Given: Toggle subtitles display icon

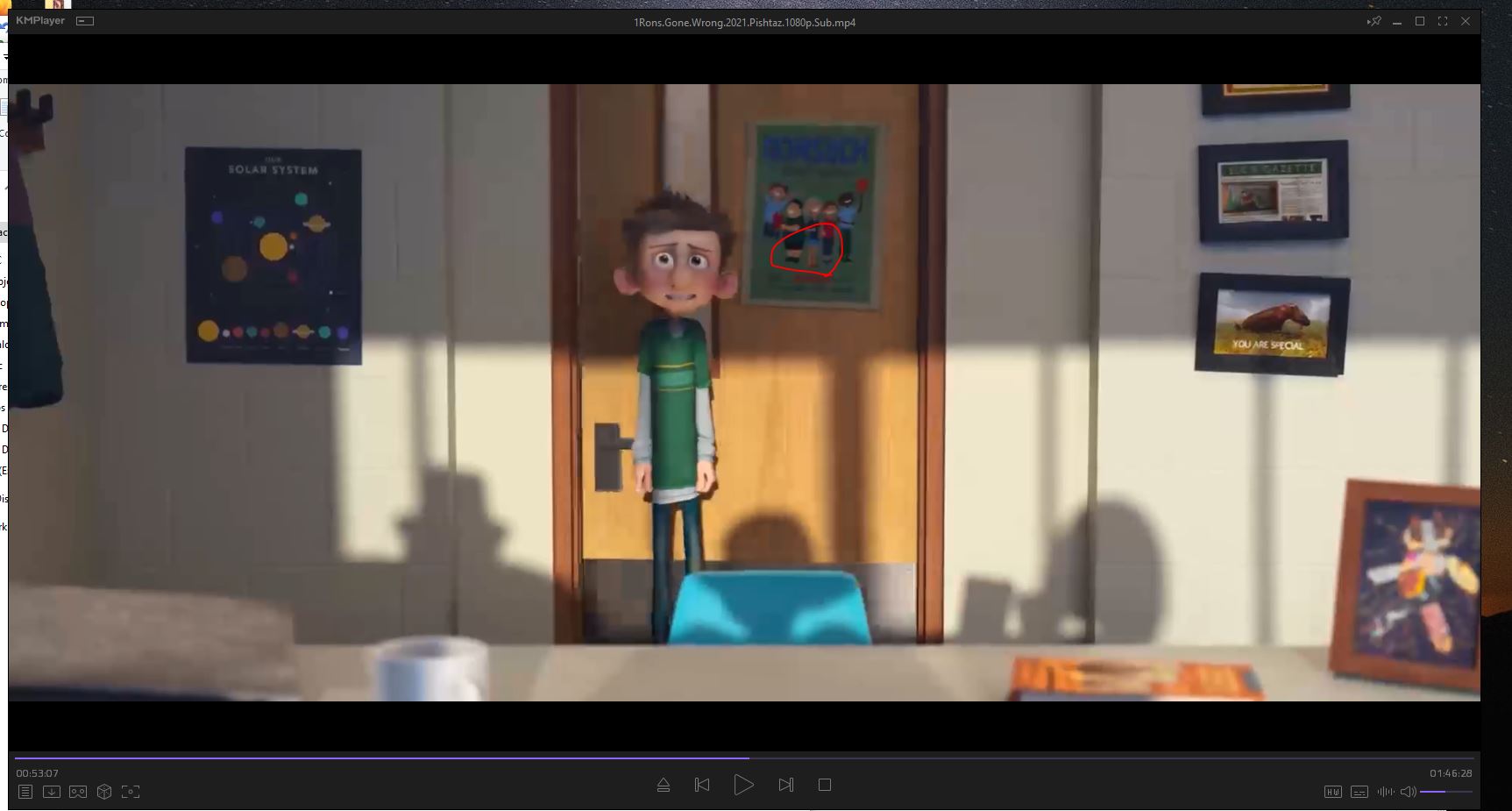Looking at the screenshot, I should (1359, 792).
